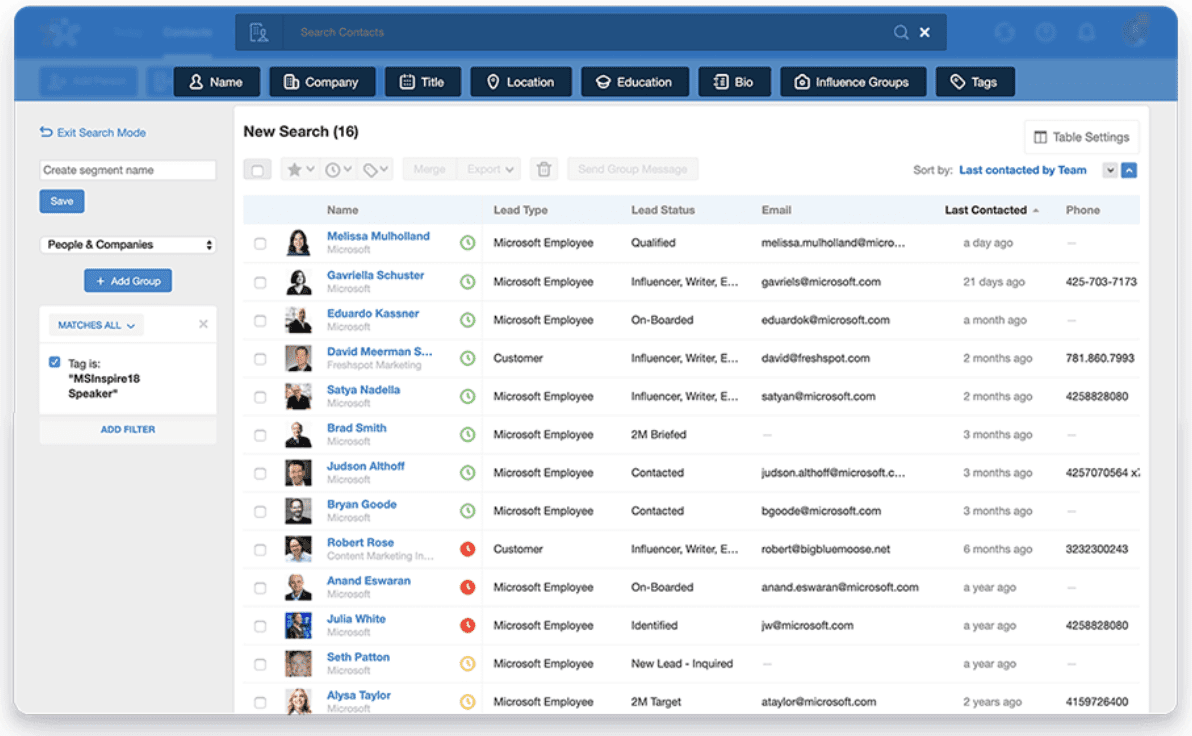Toggle the select-all checkbox in the toolbar
This screenshot has height=736, width=1192.
pyautogui.click(x=257, y=169)
